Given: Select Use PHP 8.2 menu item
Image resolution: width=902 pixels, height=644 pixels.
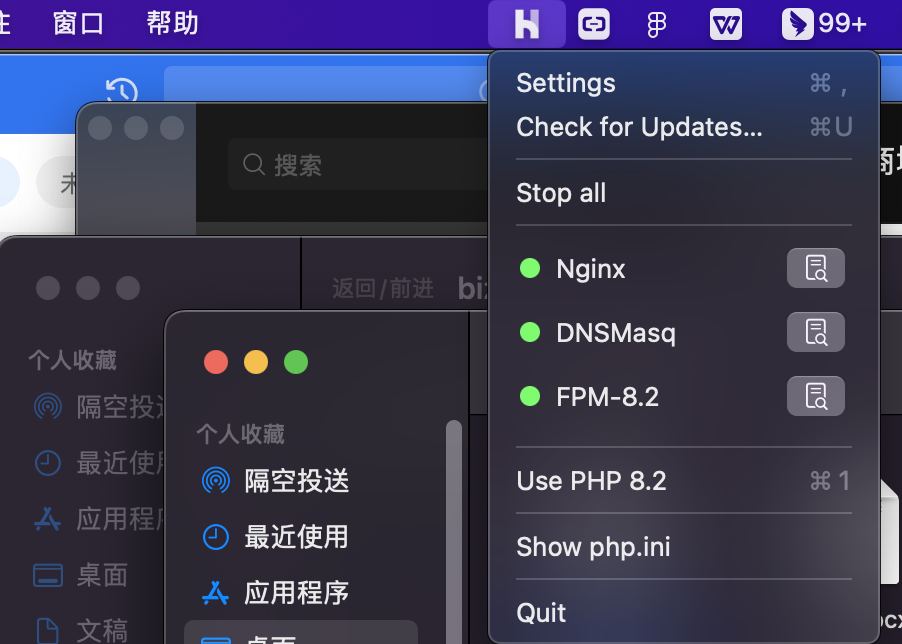Looking at the screenshot, I should click(x=684, y=481).
